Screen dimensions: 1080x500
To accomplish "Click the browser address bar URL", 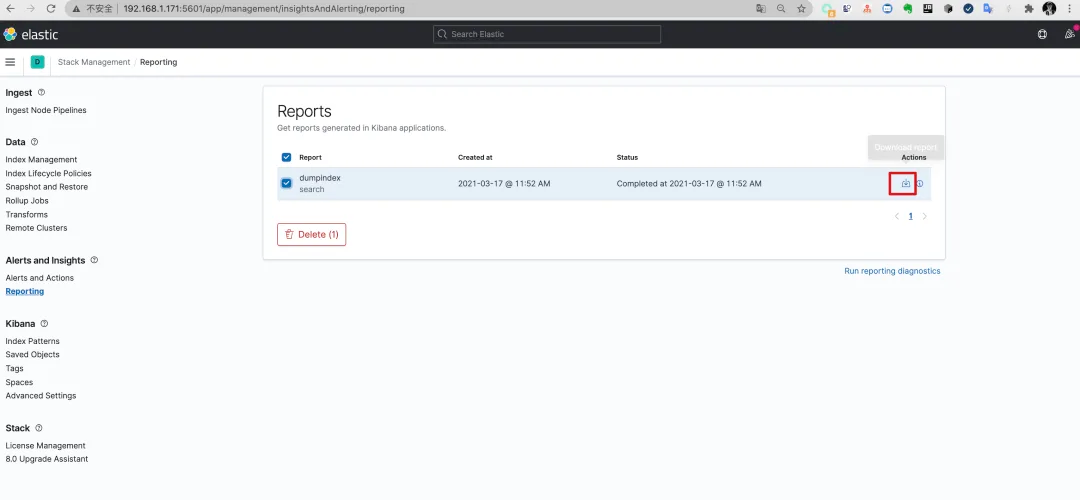I will [x=264, y=9].
